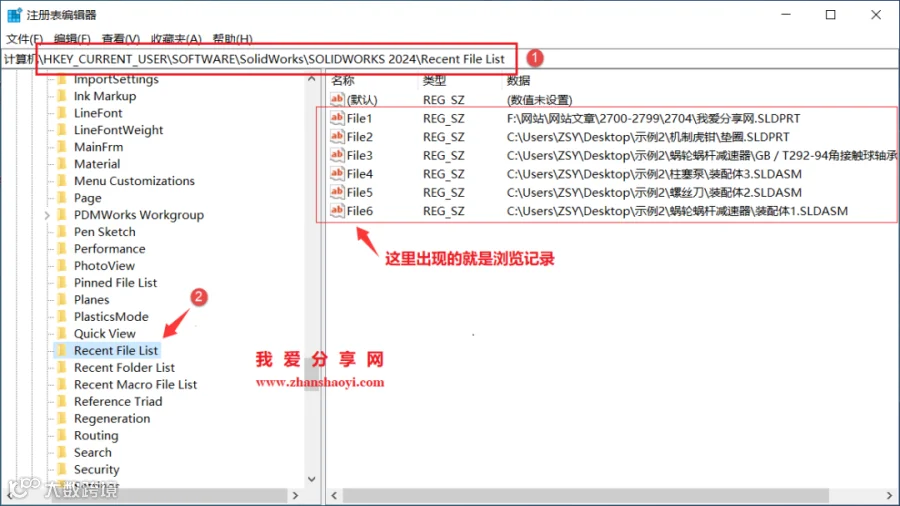Select the Quick View folder icon
The height and width of the screenshot is (506, 900).
coord(61,334)
